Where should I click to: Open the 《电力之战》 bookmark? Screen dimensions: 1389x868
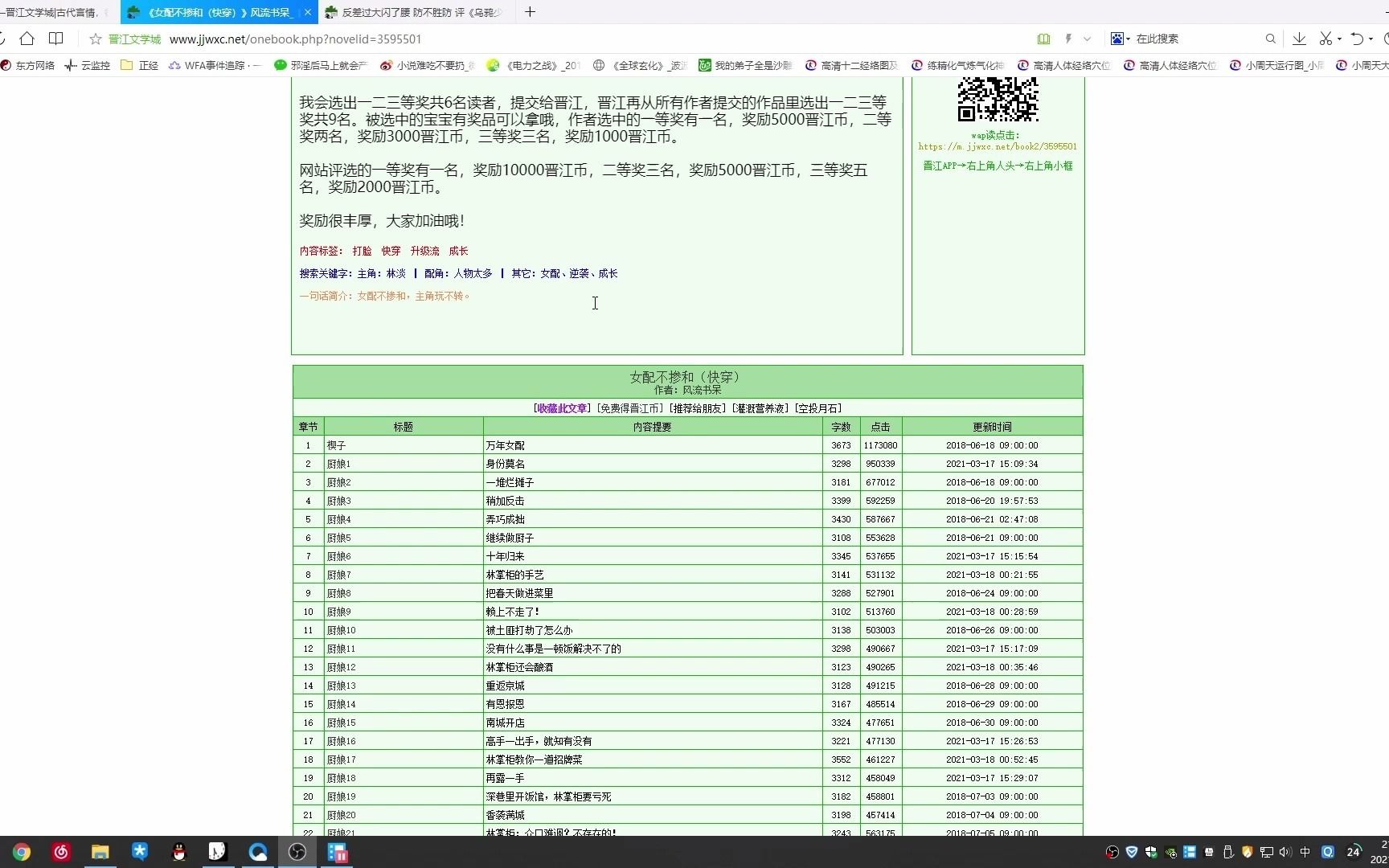point(534,66)
